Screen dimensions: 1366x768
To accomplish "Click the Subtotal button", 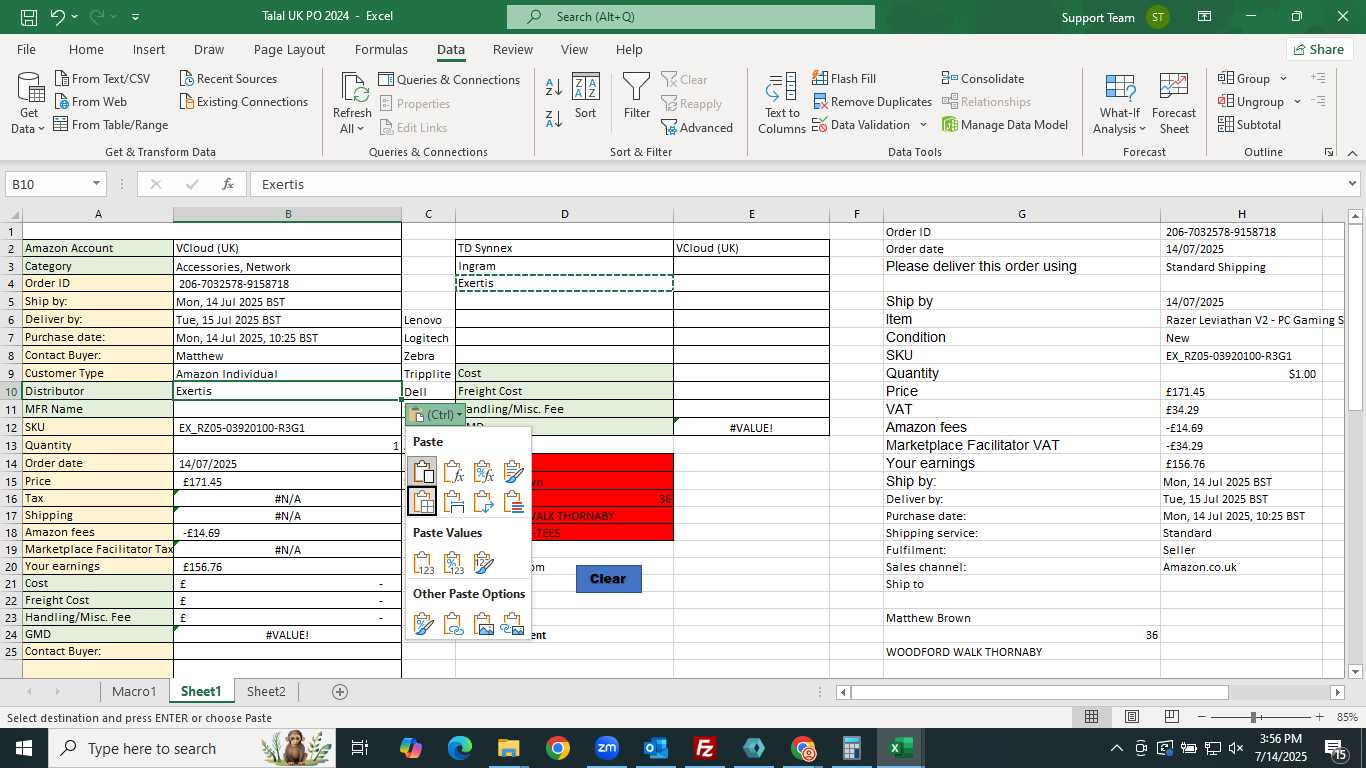I will point(1249,125).
